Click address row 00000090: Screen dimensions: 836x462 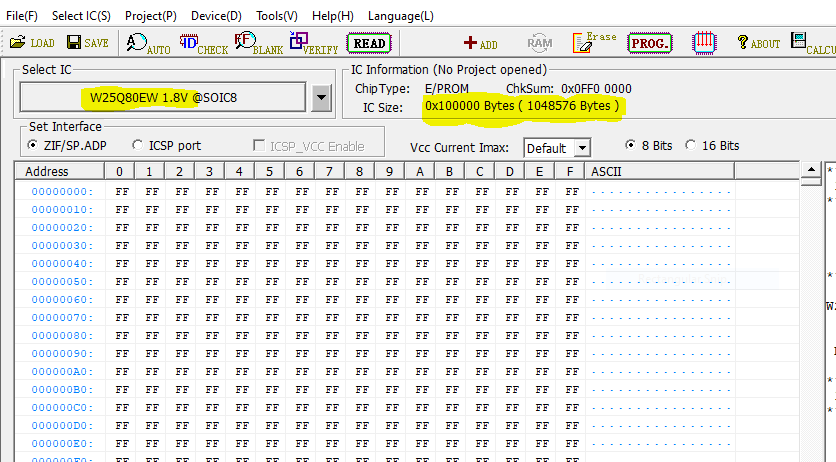point(62,354)
